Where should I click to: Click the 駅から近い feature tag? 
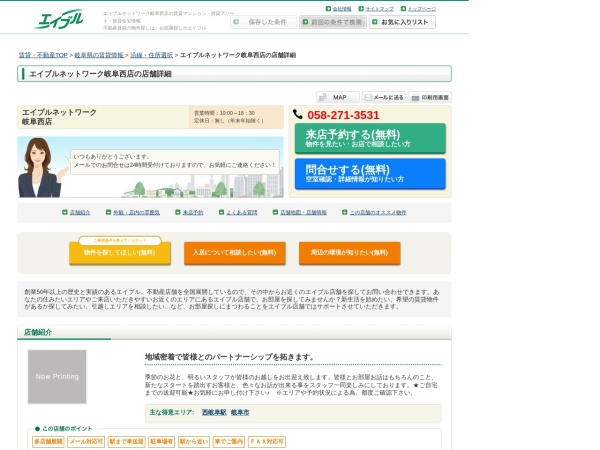(194, 442)
